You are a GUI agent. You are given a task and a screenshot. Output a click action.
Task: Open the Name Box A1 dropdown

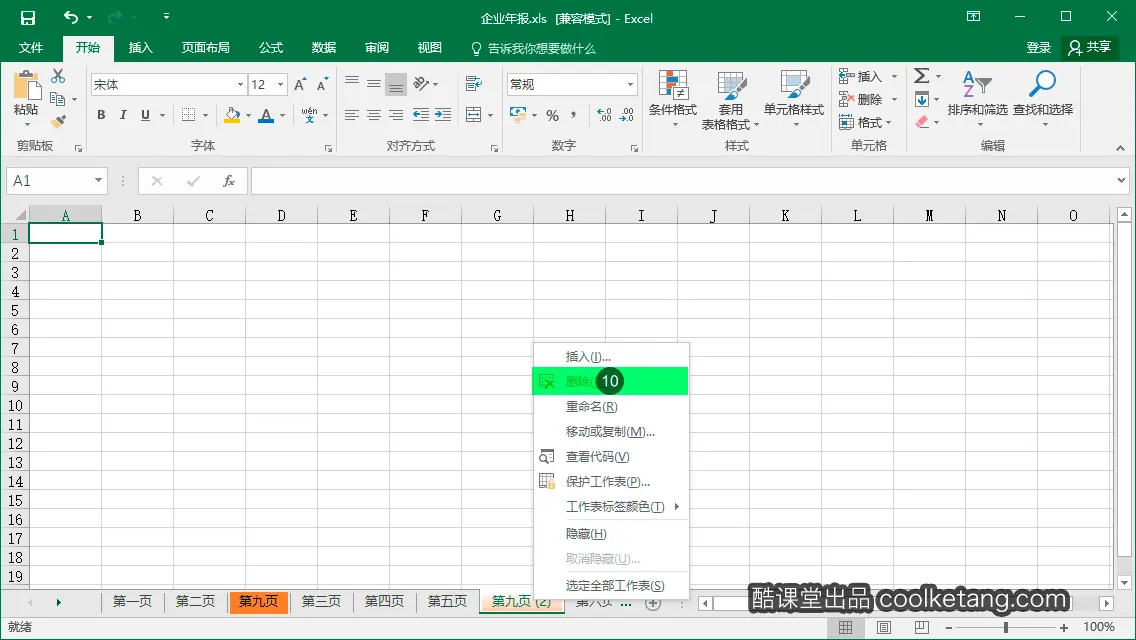coord(98,180)
